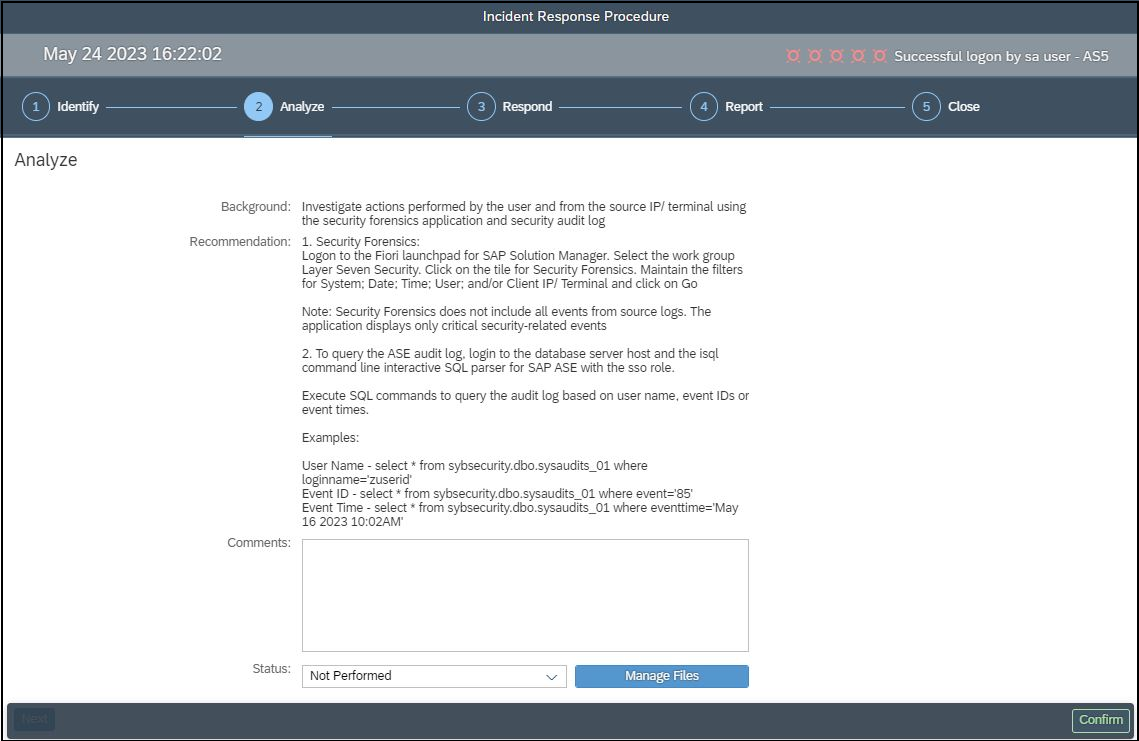
Task: Click inside the Comments text area
Action: pyautogui.click(x=525, y=595)
